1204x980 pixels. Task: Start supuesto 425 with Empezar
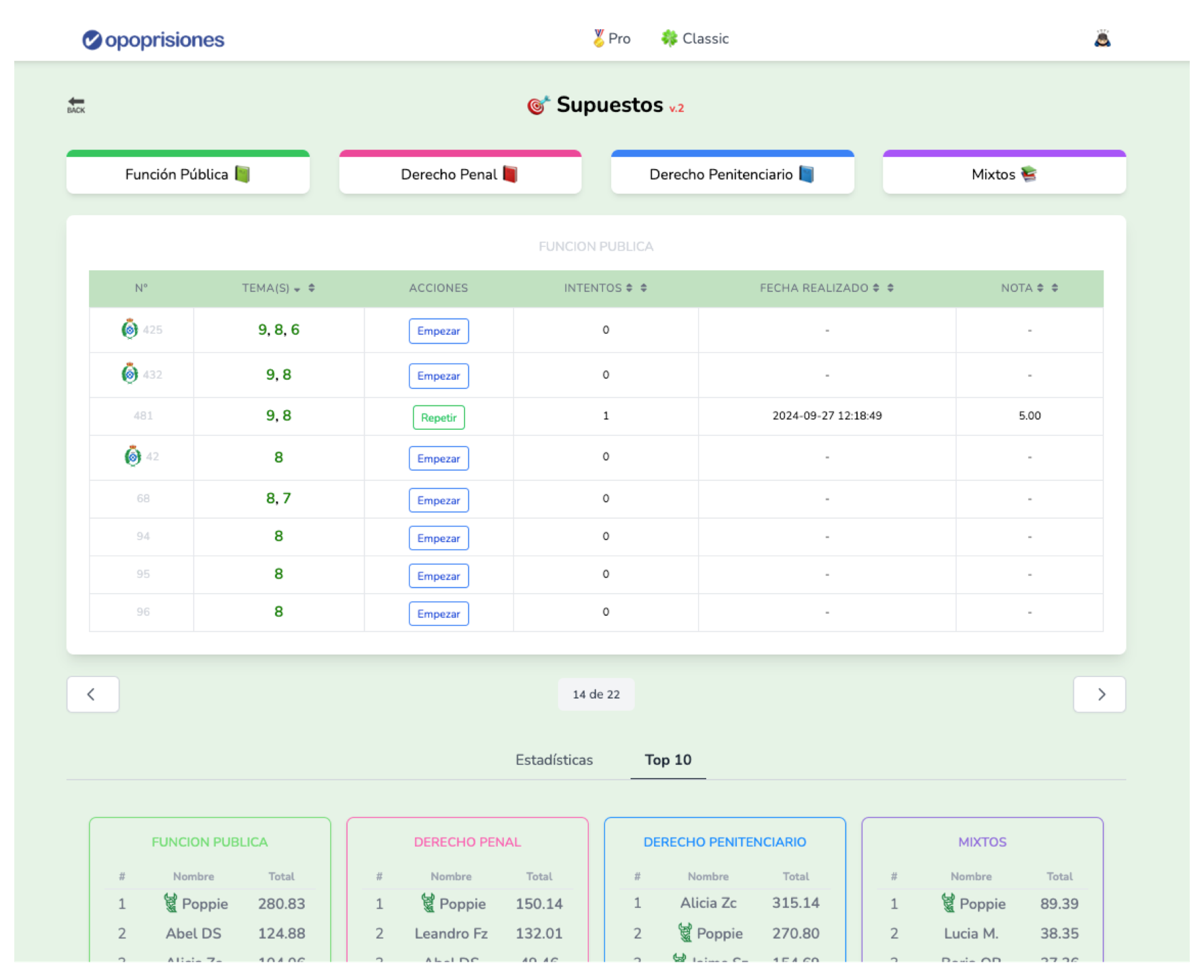pos(439,331)
